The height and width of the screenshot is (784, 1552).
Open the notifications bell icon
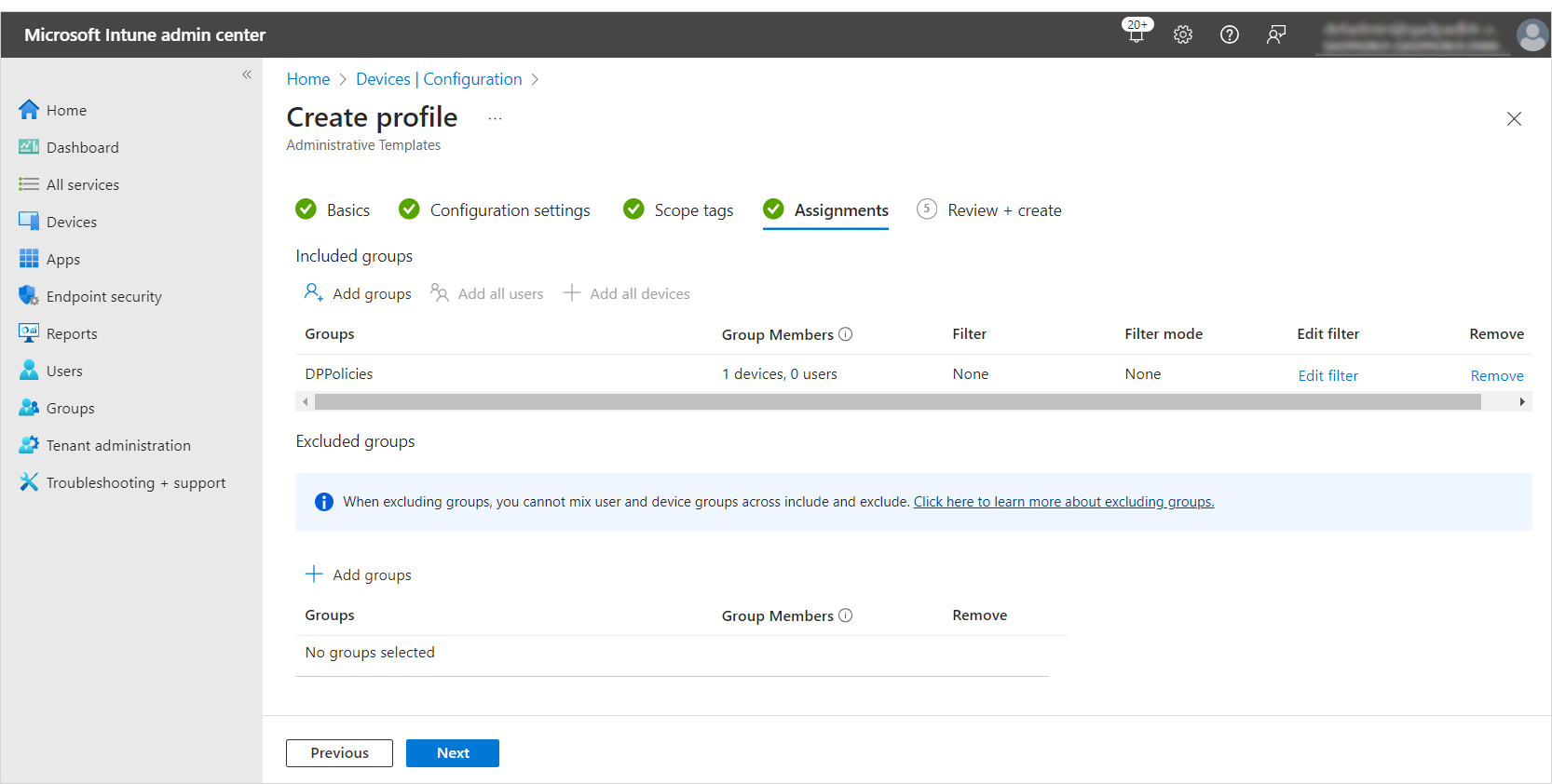point(1137,34)
